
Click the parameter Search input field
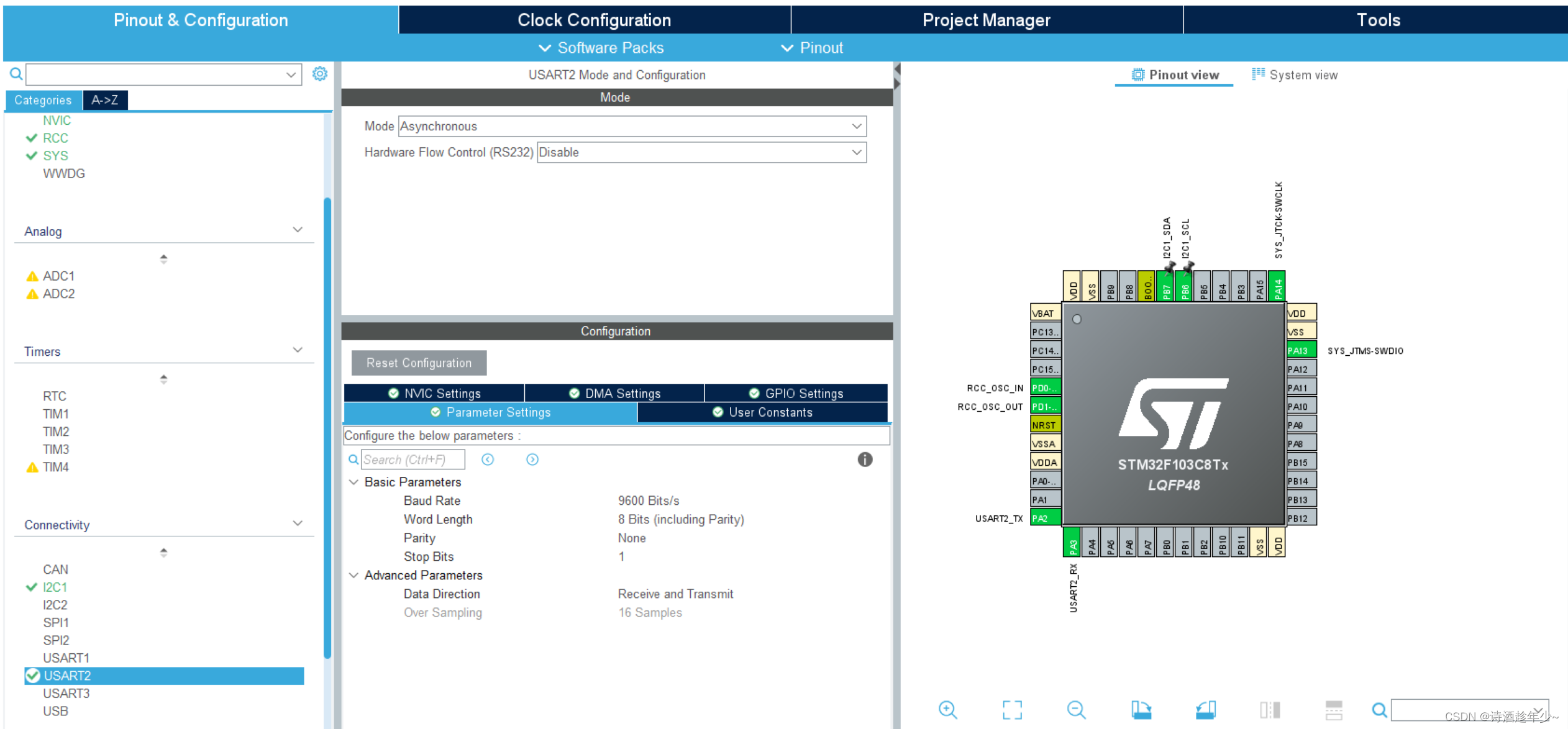pos(413,460)
